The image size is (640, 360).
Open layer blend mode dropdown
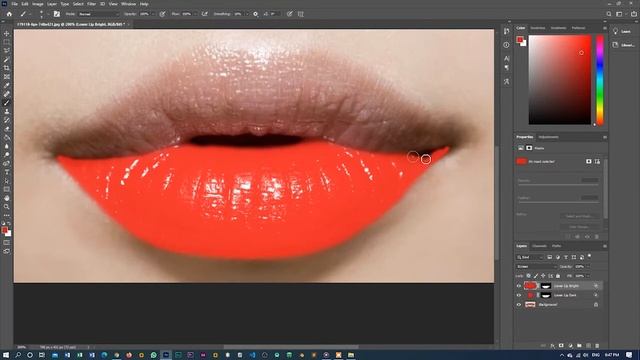536,267
